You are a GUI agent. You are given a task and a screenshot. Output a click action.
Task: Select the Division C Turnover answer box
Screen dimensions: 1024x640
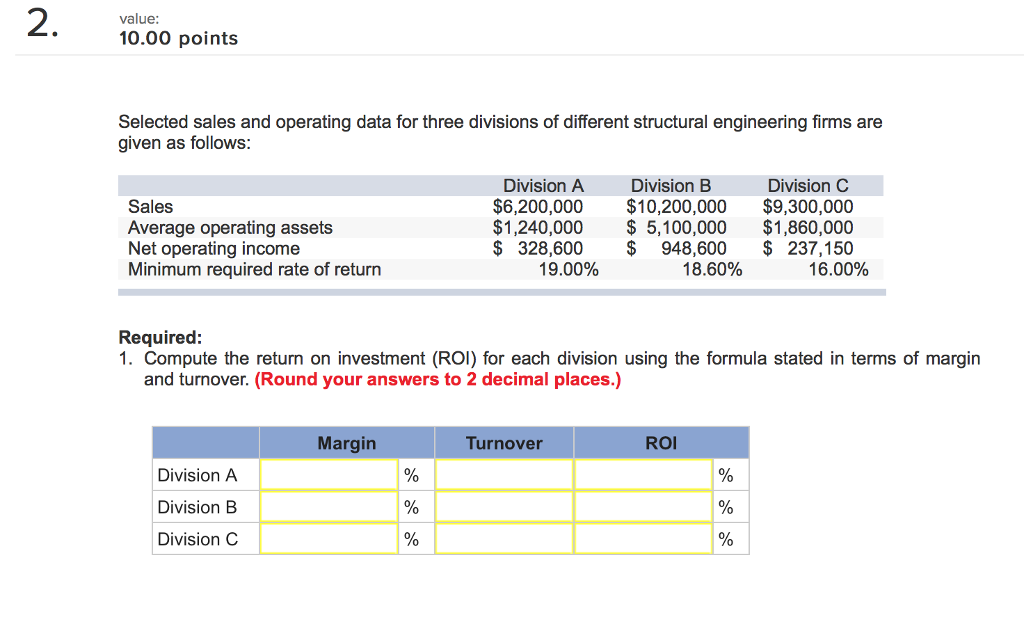(x=504, y=539)
